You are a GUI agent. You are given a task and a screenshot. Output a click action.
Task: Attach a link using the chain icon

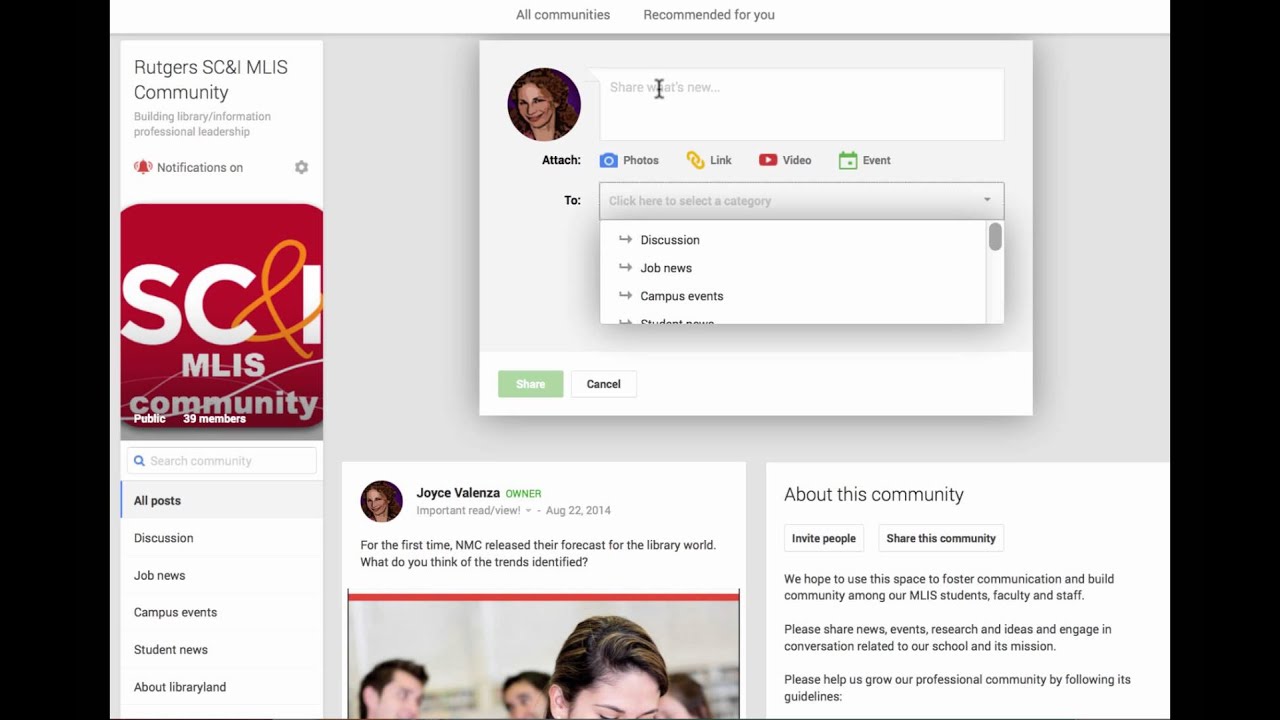[695, 160]
